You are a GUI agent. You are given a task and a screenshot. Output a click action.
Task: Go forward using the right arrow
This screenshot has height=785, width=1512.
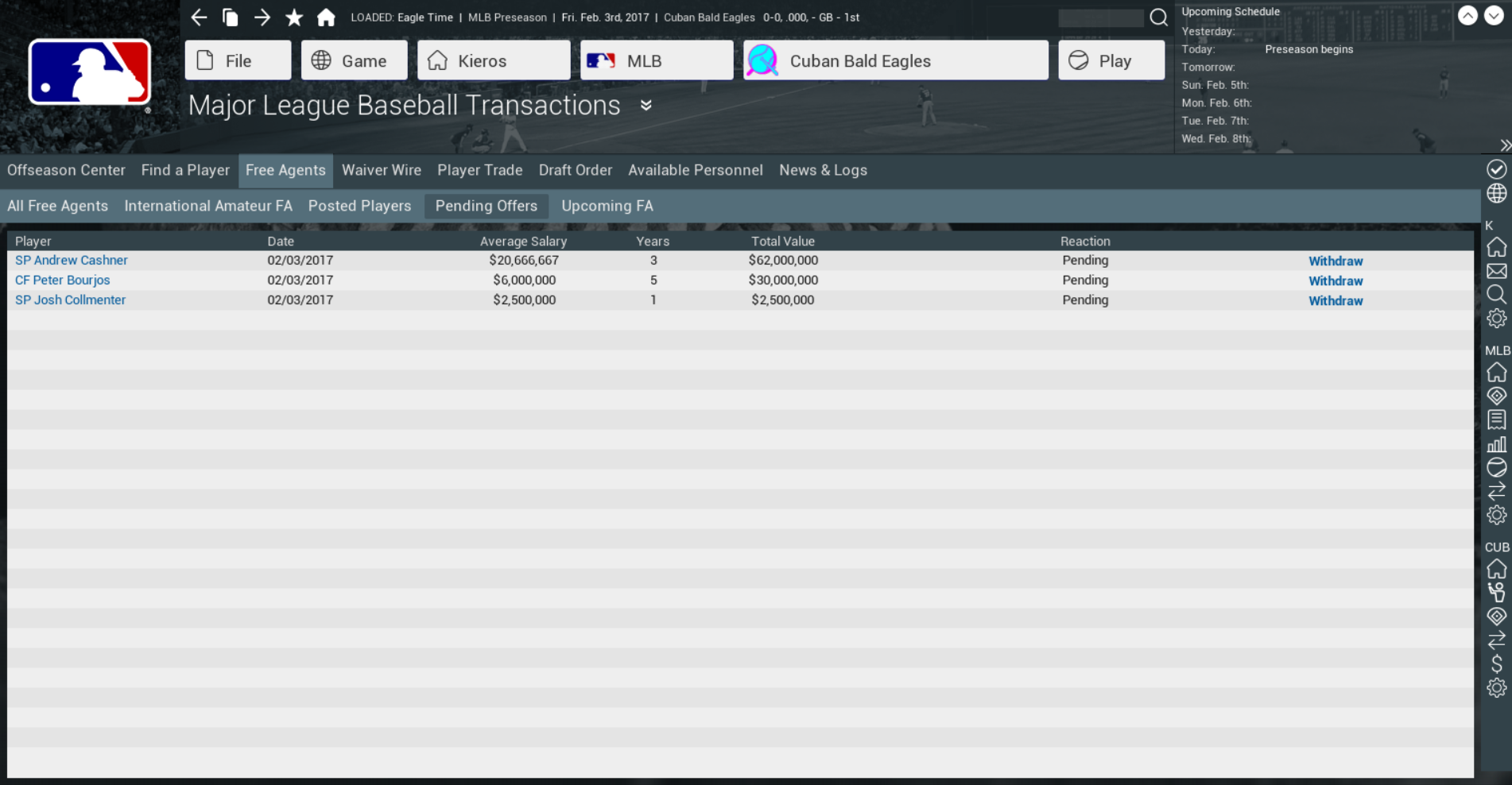pos(262,17)
